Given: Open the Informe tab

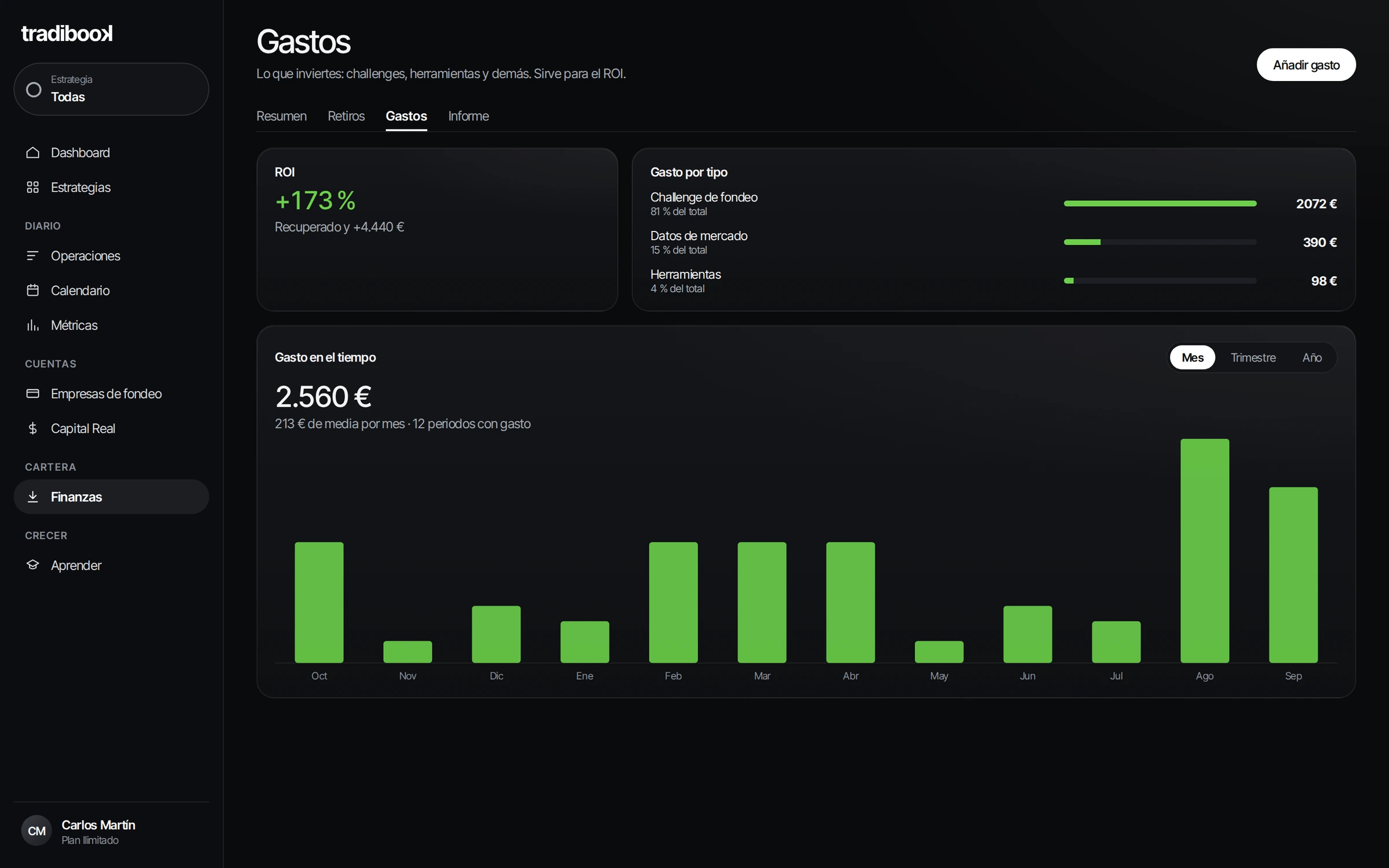Looking at the screenshot, I should (x=468, y=116).
